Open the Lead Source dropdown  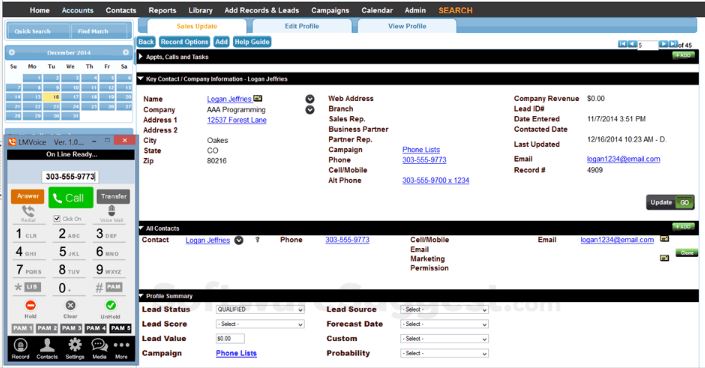click(444, 310)
